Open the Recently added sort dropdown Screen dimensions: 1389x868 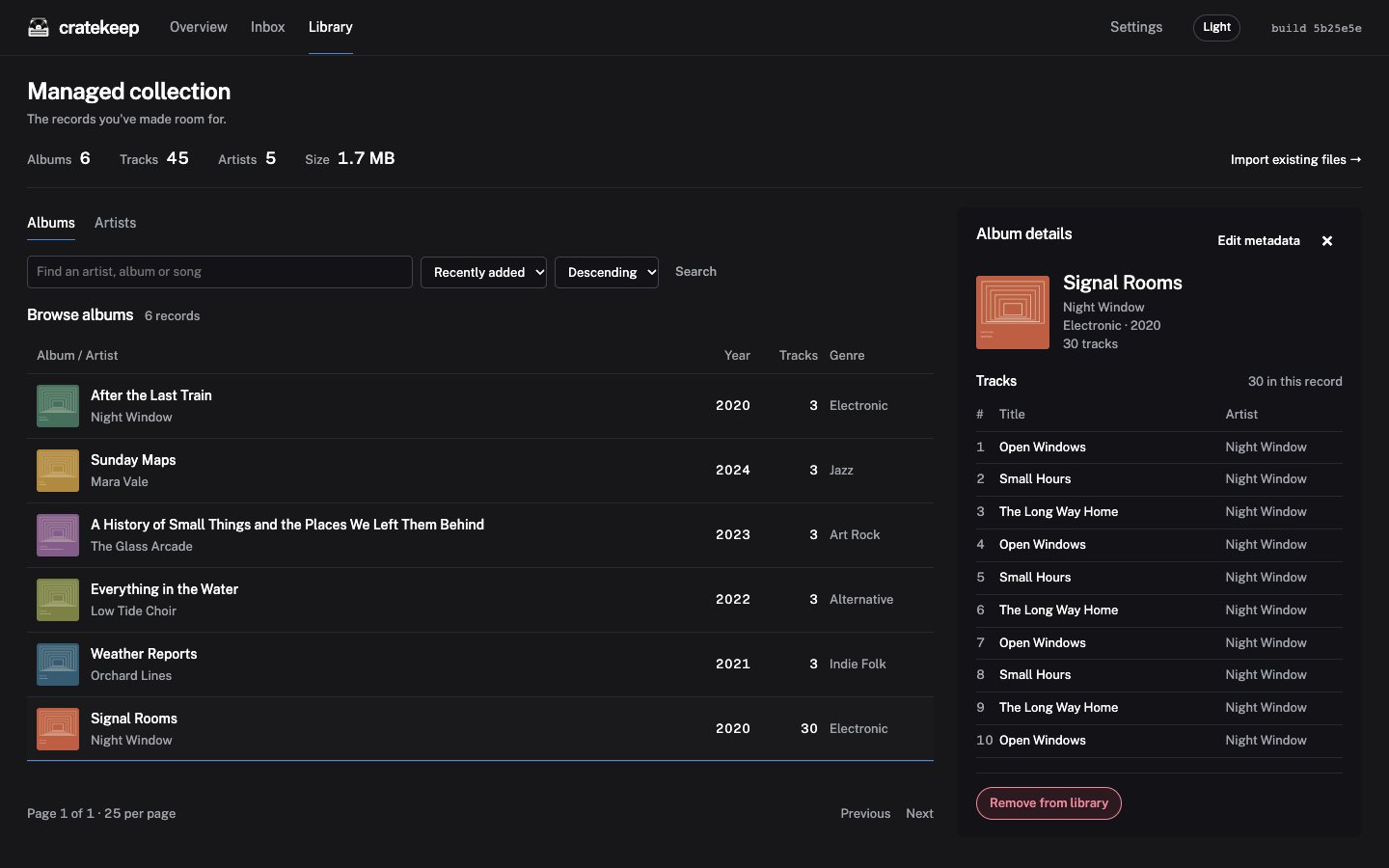tap(483, 272)
